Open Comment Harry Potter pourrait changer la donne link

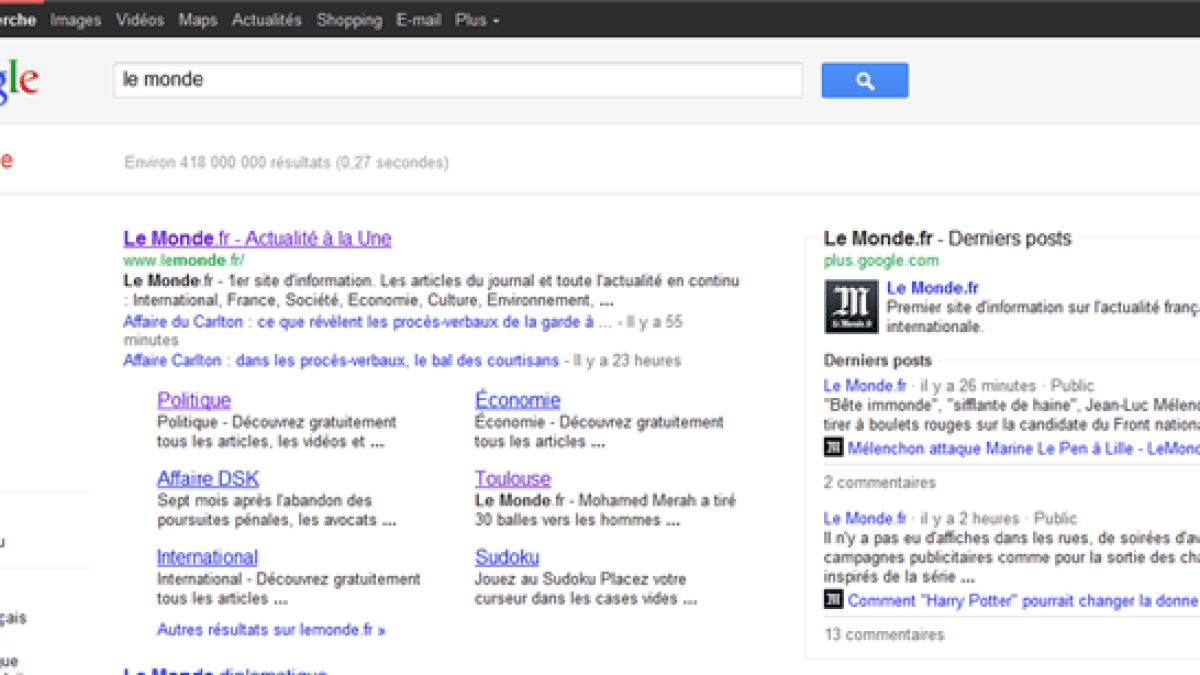coord(1022,601)
